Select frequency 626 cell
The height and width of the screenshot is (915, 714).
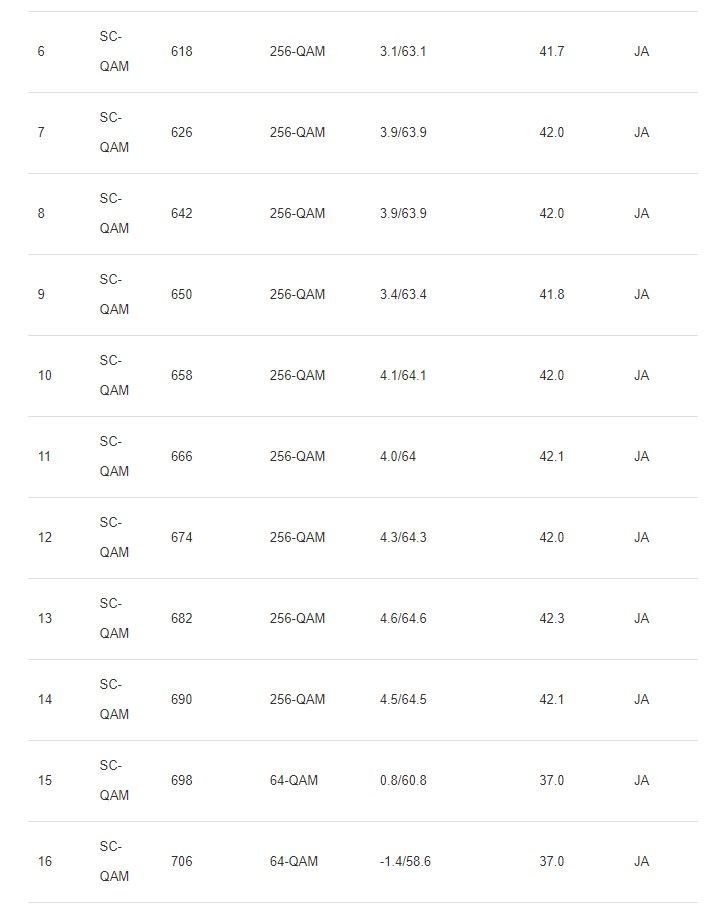click(181, 132)
